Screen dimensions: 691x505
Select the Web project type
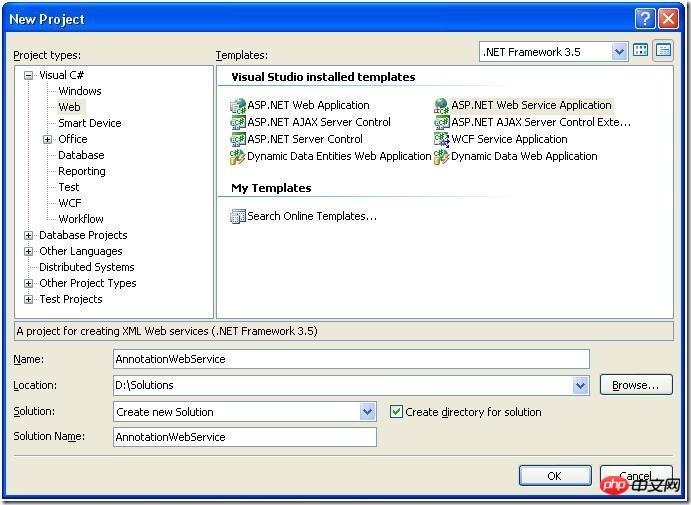(69, 107)
